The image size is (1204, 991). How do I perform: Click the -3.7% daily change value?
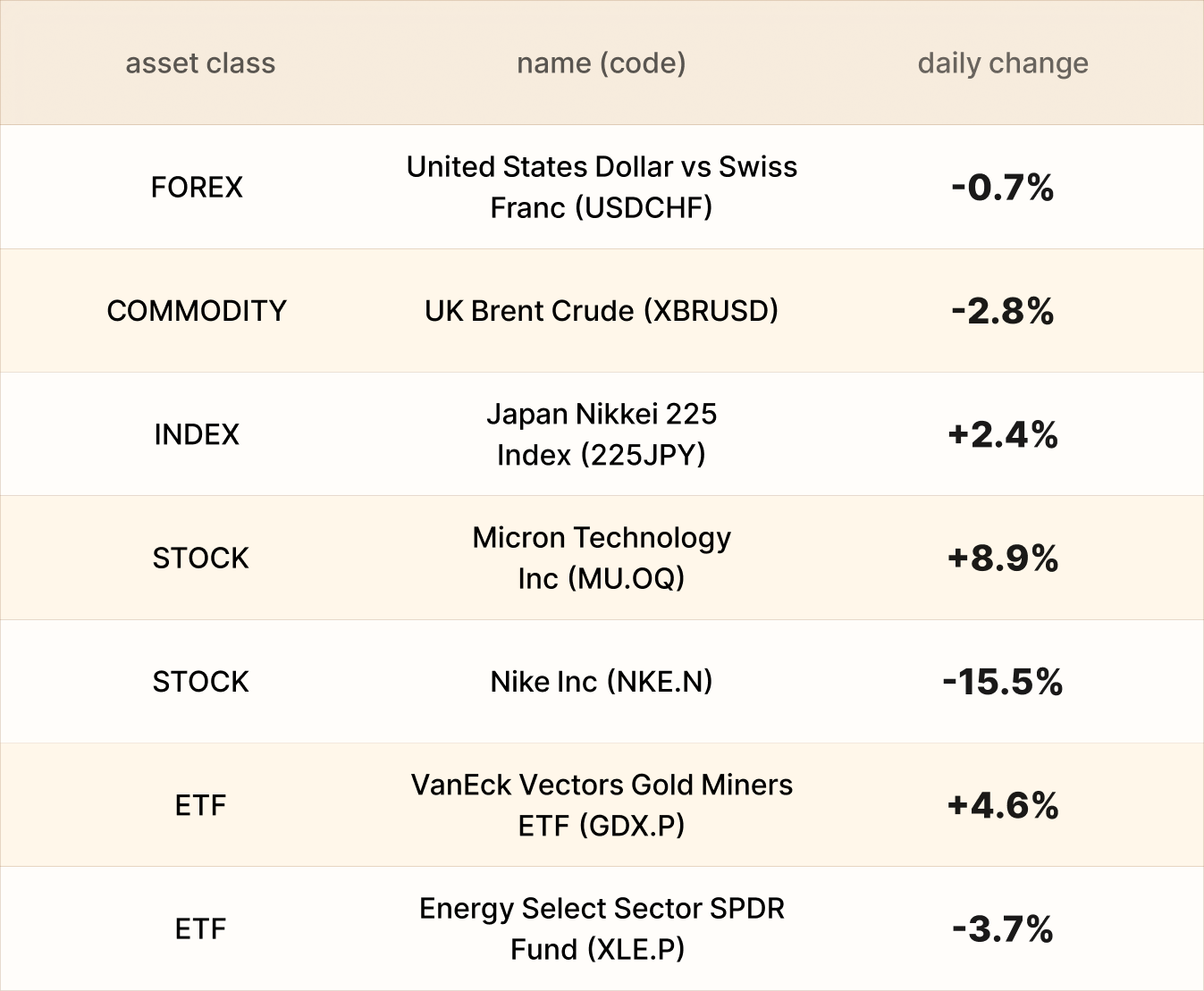1003,929
